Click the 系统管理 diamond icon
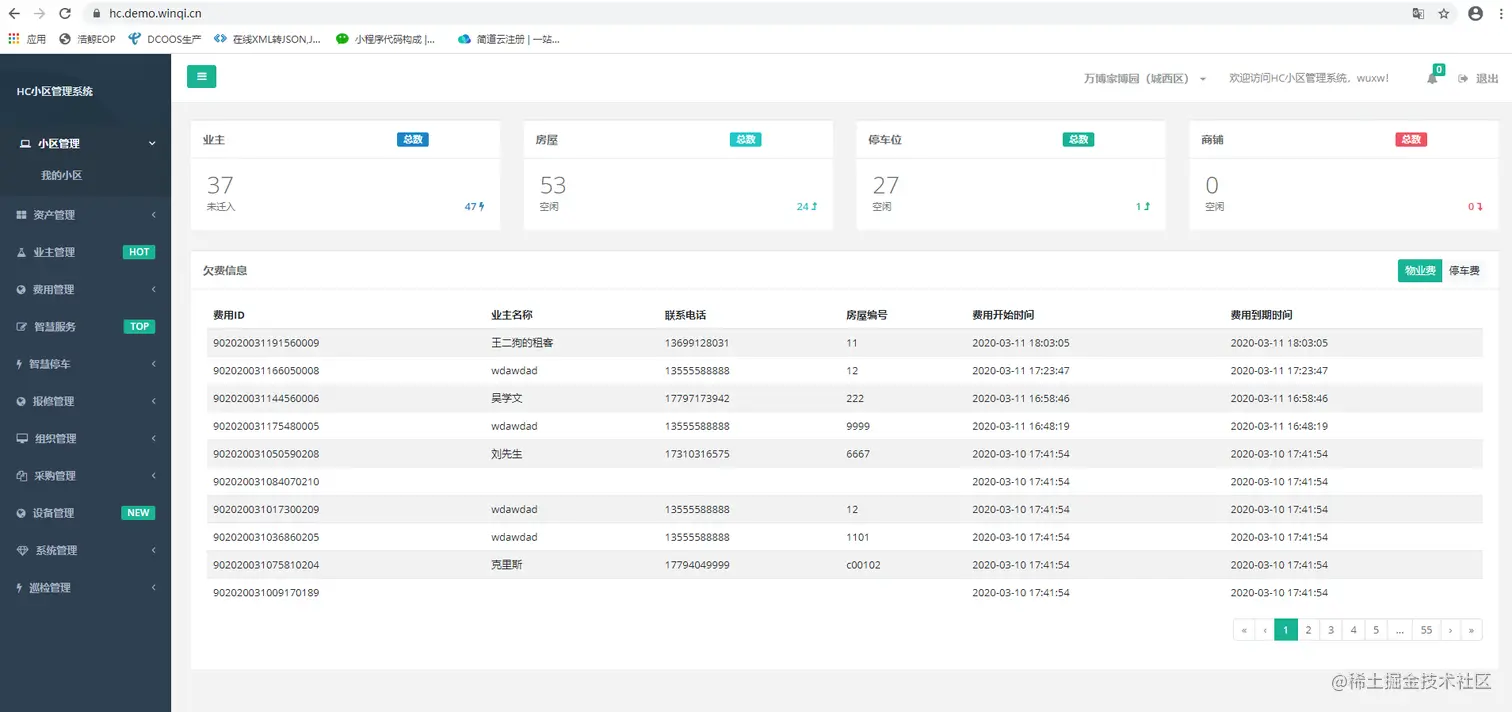Image resolution: width=1512 pixels, height=712 pixels. click(x=23, y=550)
